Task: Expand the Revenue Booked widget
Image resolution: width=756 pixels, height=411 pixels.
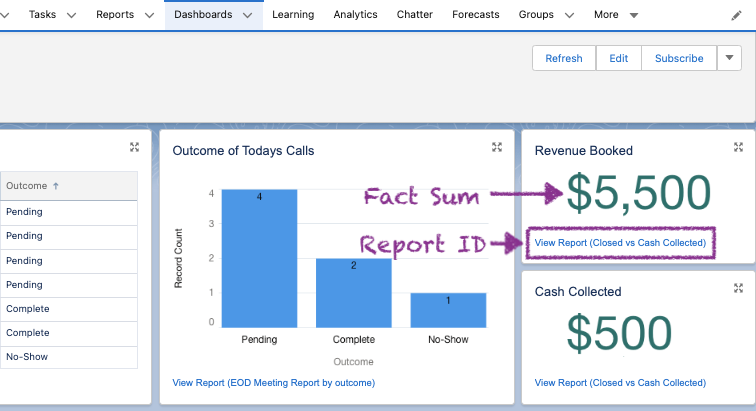Action: [x=738, y=147]
